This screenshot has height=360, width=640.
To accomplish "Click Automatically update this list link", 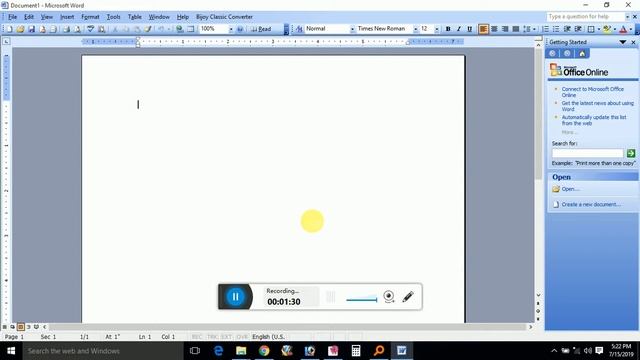I will [x=594, y=120].
